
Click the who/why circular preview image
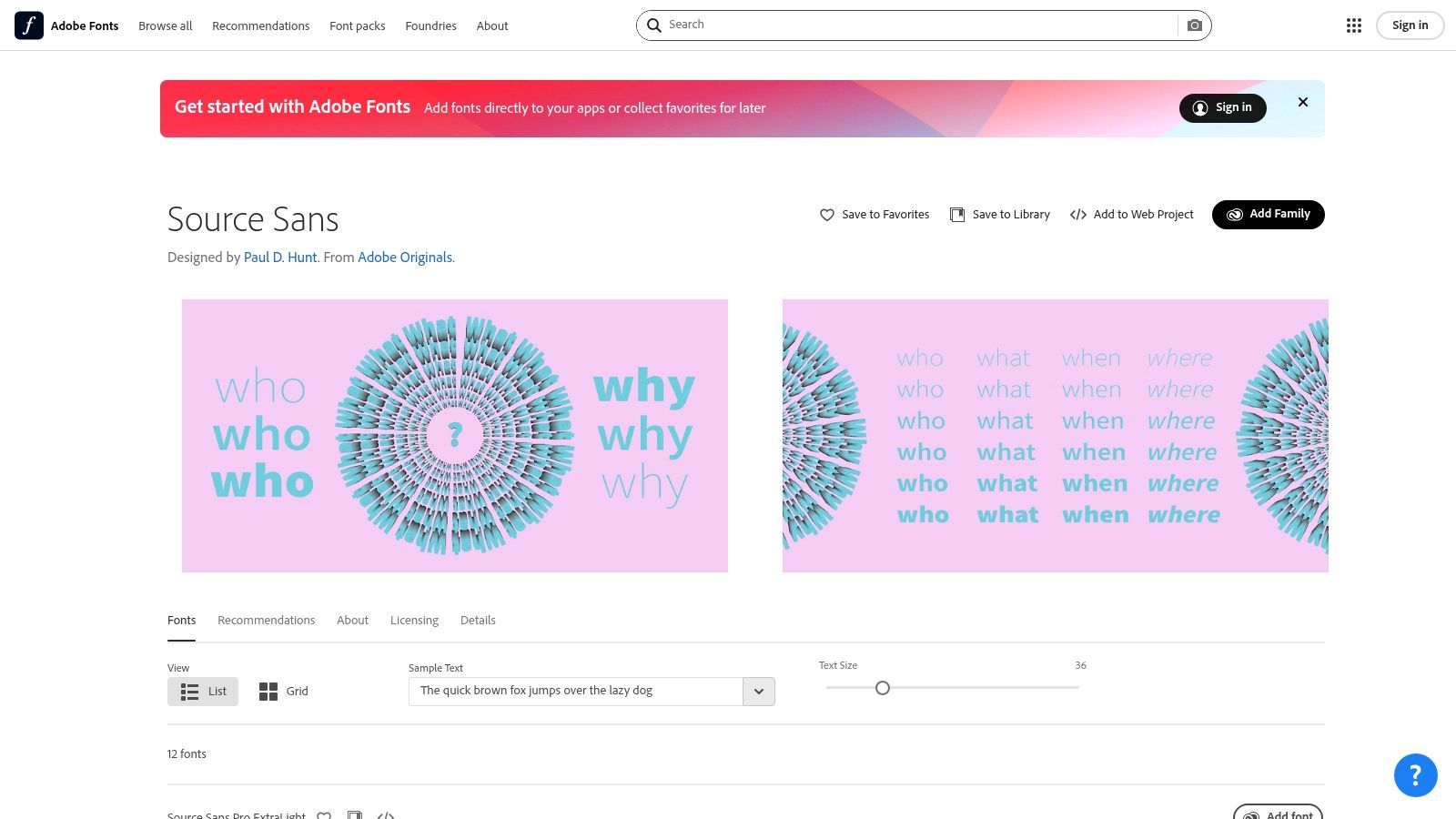tap(455, 436)
